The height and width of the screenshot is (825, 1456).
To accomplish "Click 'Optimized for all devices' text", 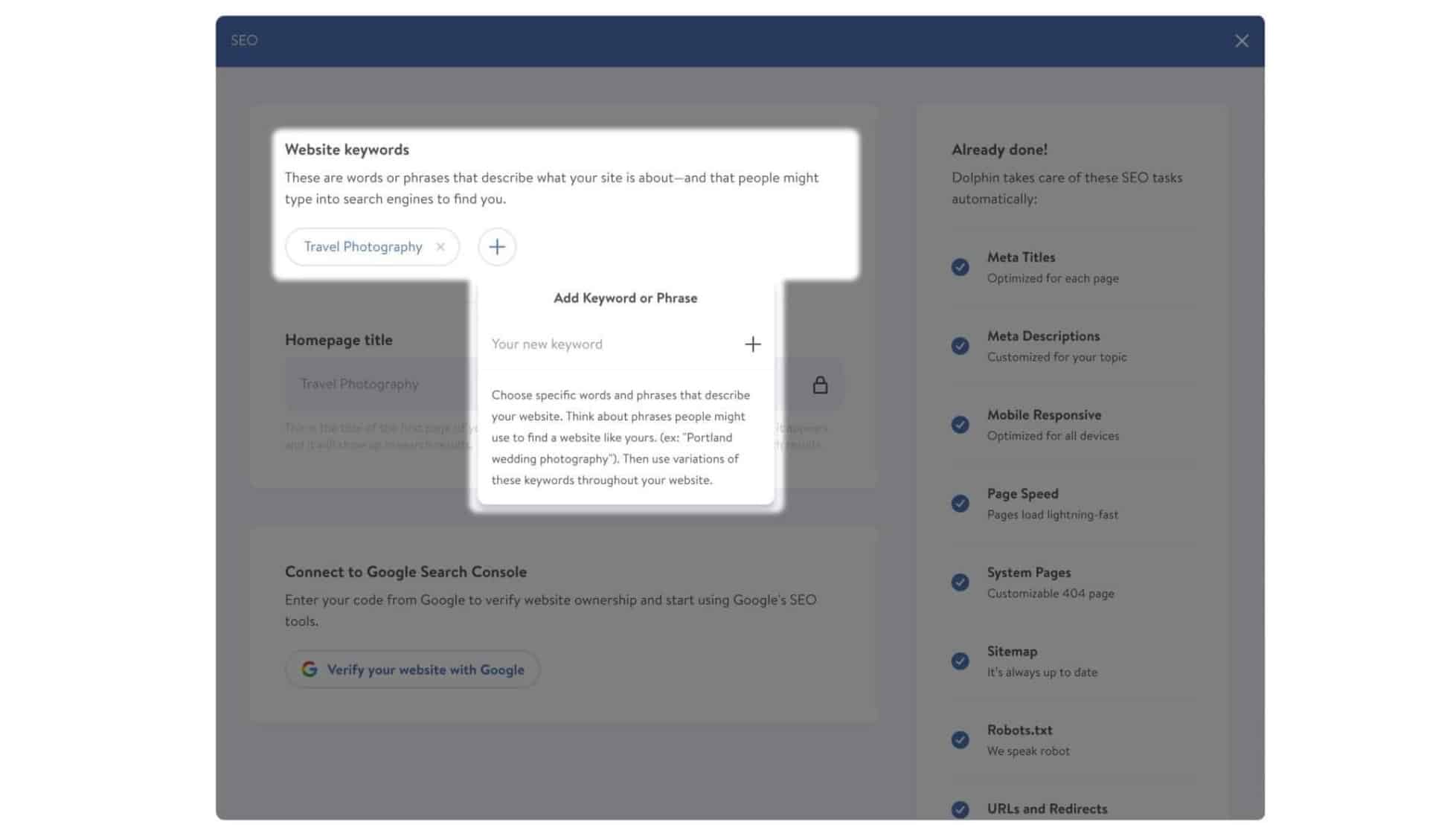I will [x=1053, y=436].
